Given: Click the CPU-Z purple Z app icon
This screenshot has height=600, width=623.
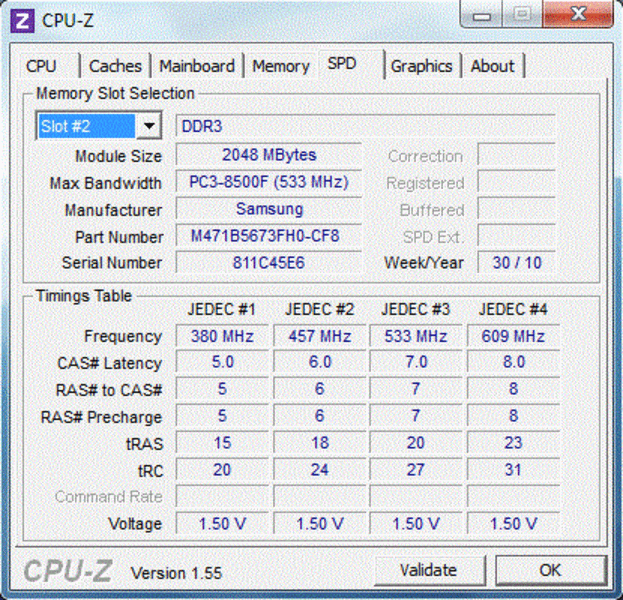Looking at the screenshot, I should [x=22, y=20].
